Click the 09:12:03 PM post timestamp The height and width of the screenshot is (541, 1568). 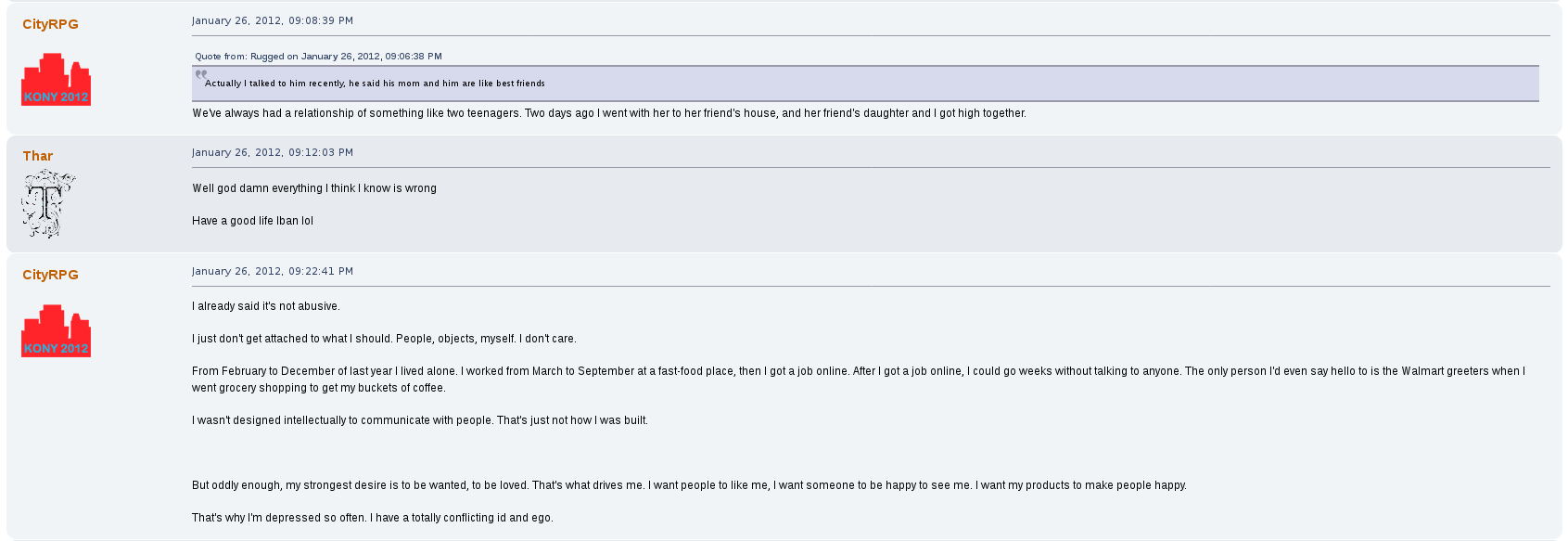273,152
